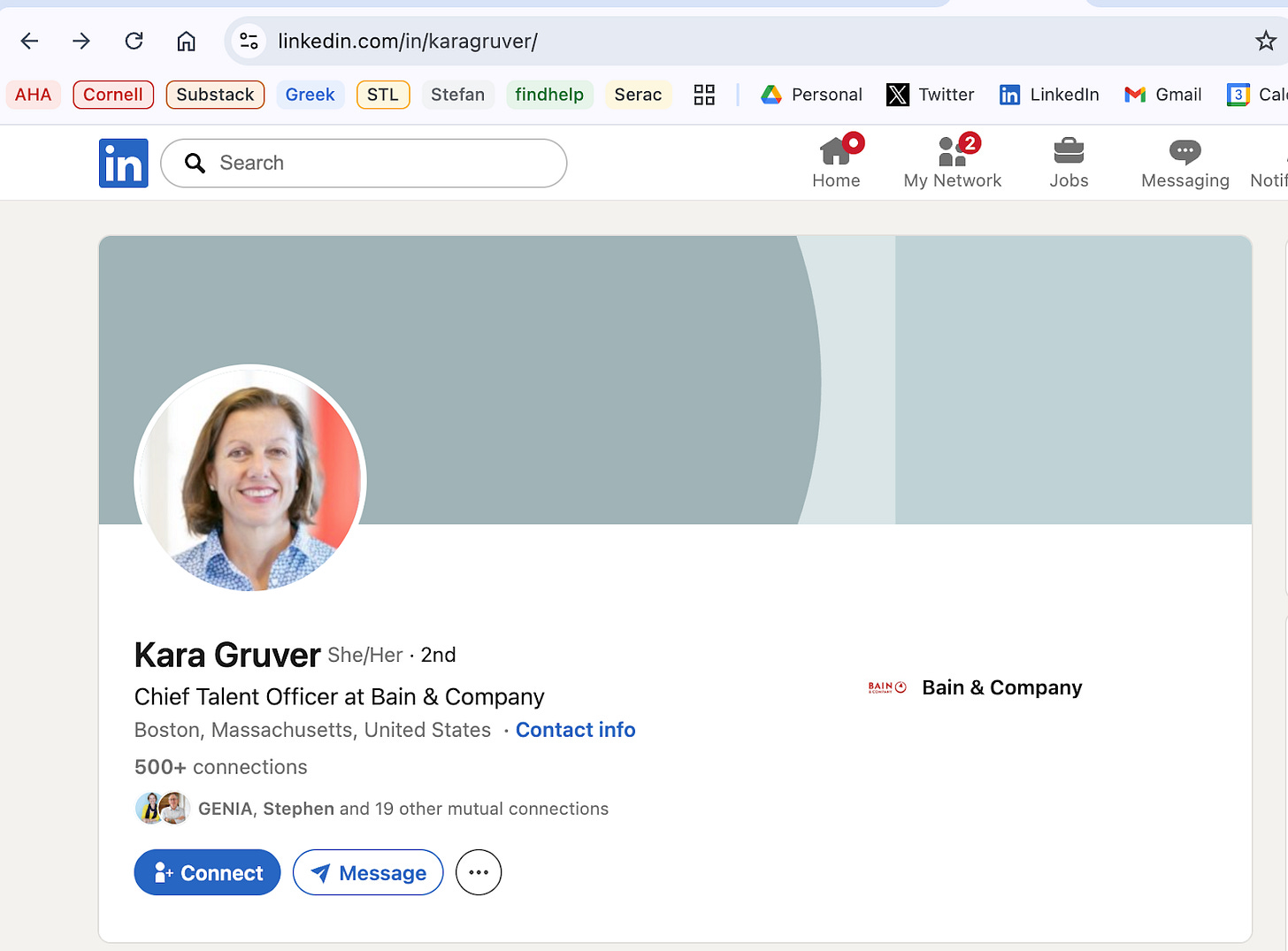The width and height of the screenshot is (1288, 951).
Task: Open the browser home page icon
Action: [x=186, y=41]
